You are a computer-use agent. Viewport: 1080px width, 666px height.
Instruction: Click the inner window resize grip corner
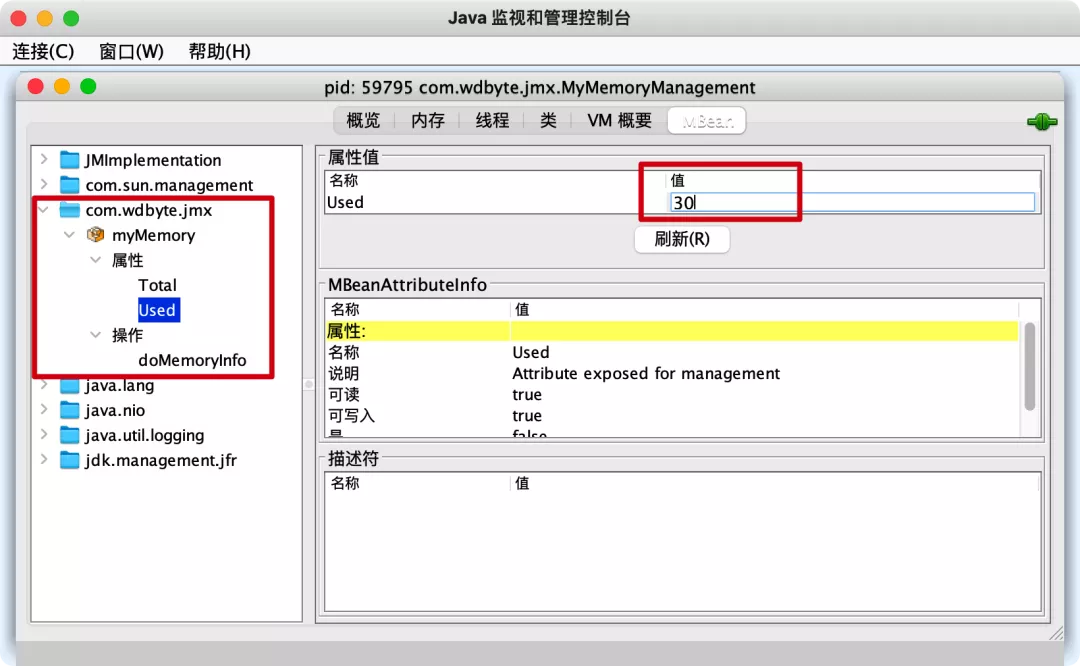point(1057,634)
